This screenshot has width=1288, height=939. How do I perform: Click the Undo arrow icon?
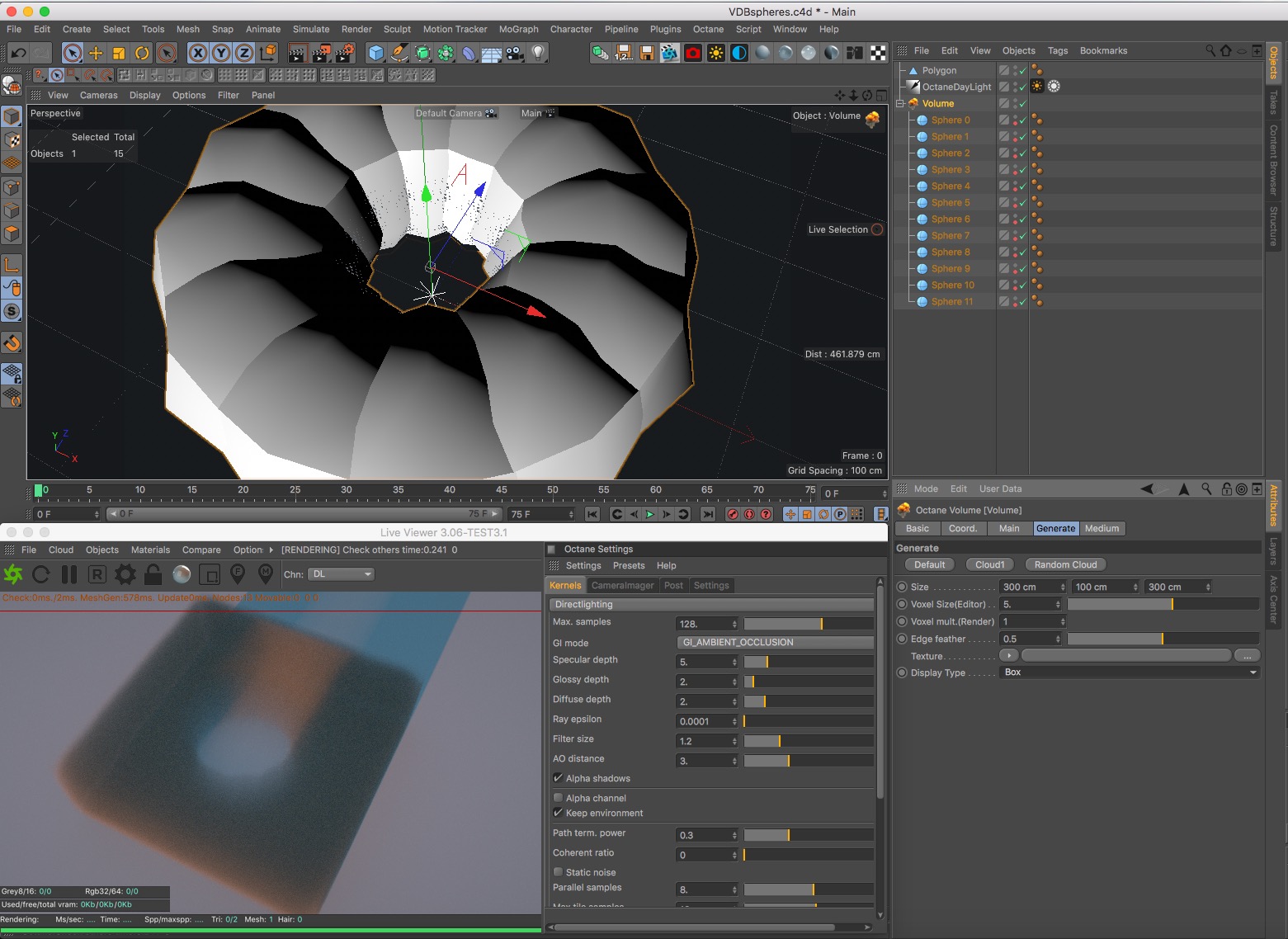(18, 54)
